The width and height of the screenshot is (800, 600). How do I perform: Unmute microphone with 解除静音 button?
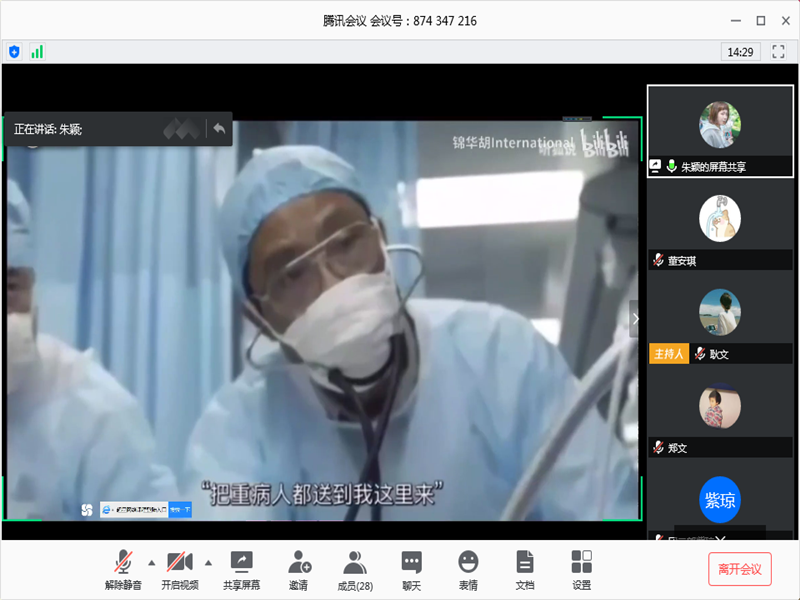point(123,570)
